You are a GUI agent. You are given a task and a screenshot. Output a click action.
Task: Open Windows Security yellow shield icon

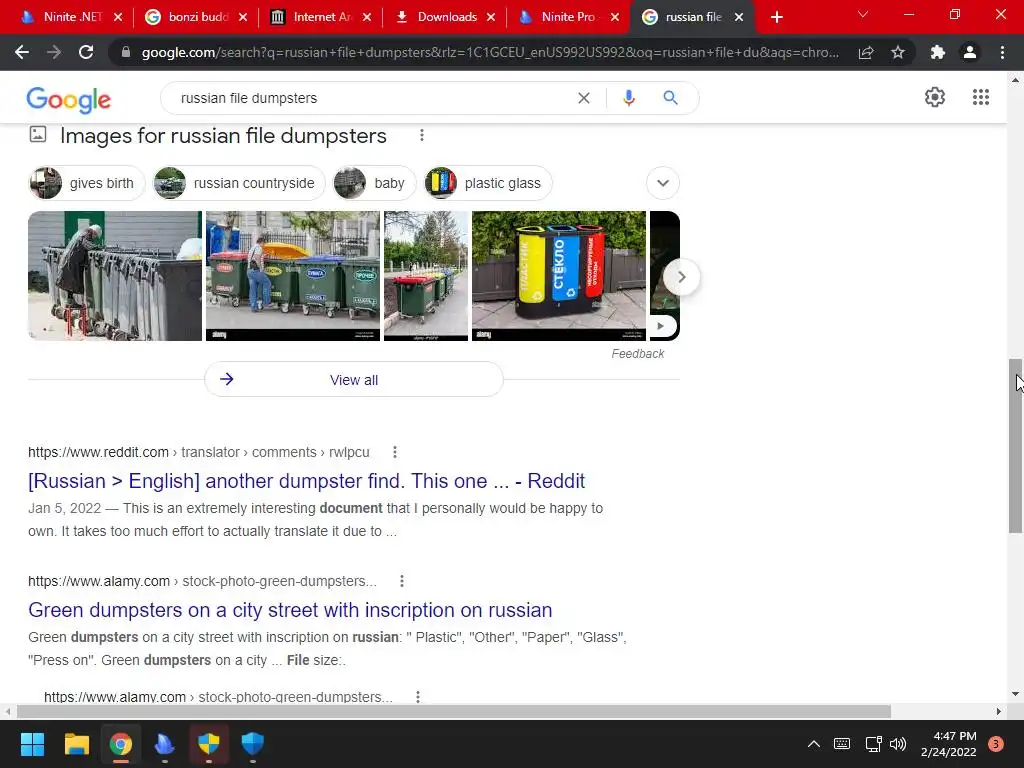click(x=209, y=744)
